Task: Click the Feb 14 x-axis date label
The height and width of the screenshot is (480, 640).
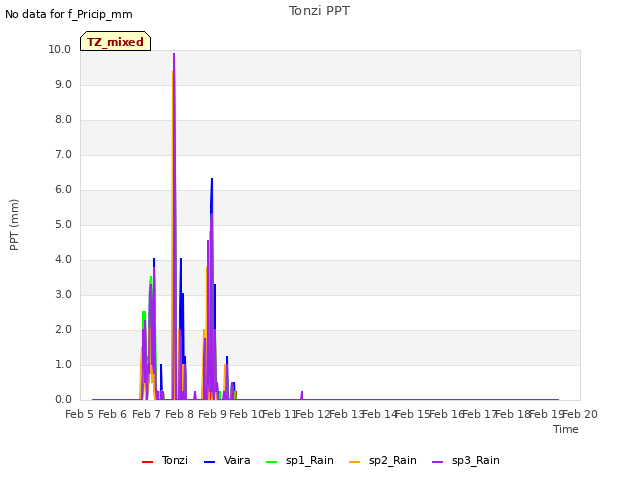Action: click(x=380, y=414)
